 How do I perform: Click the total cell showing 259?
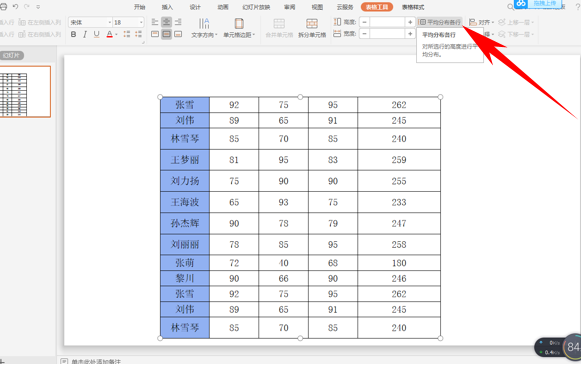click(399, 160)
